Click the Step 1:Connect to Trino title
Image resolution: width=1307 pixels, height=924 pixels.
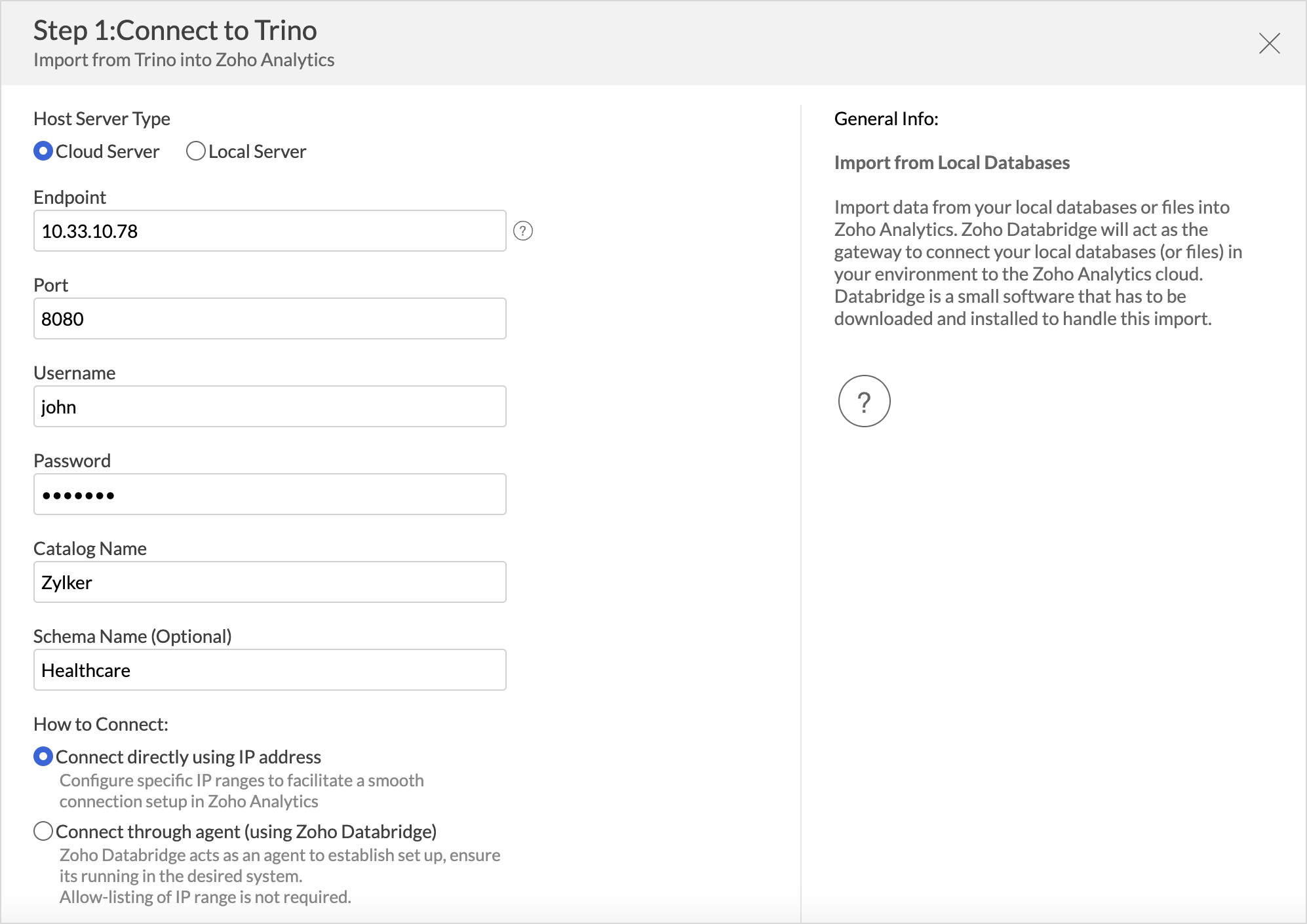coord(175,30)
